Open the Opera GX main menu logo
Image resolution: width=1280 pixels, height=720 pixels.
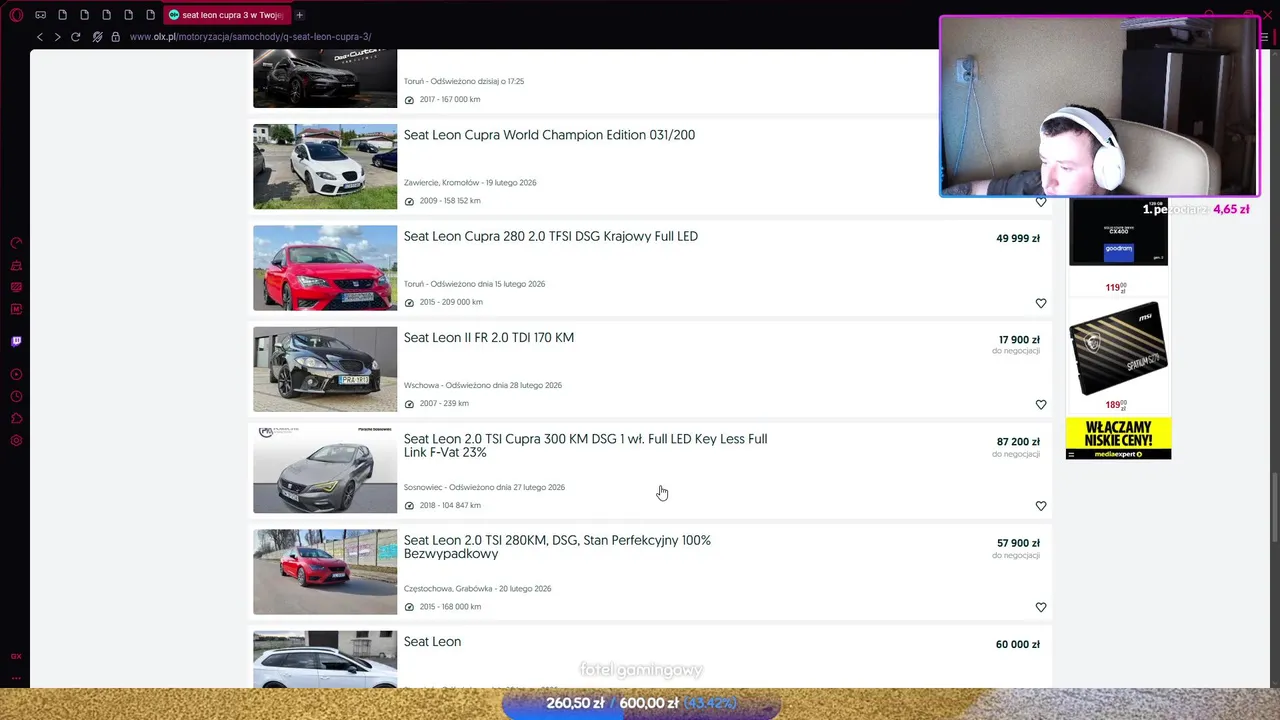tap(16, 15)
